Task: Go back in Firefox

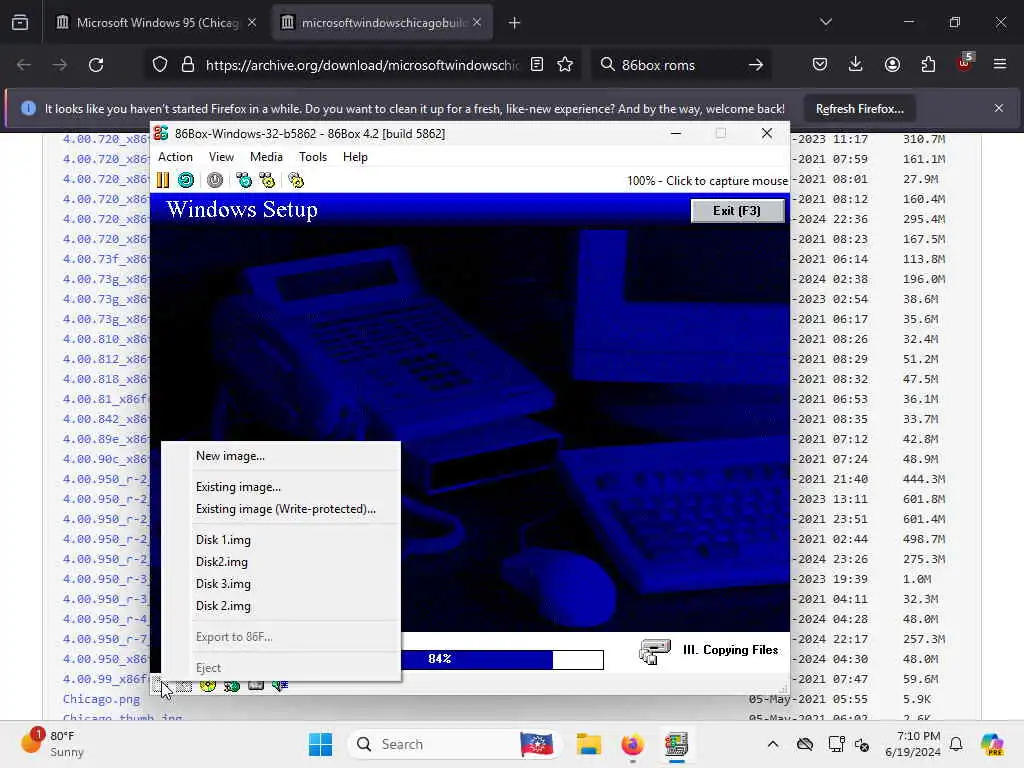Action: pyautogui.click(x=24, y=65)
